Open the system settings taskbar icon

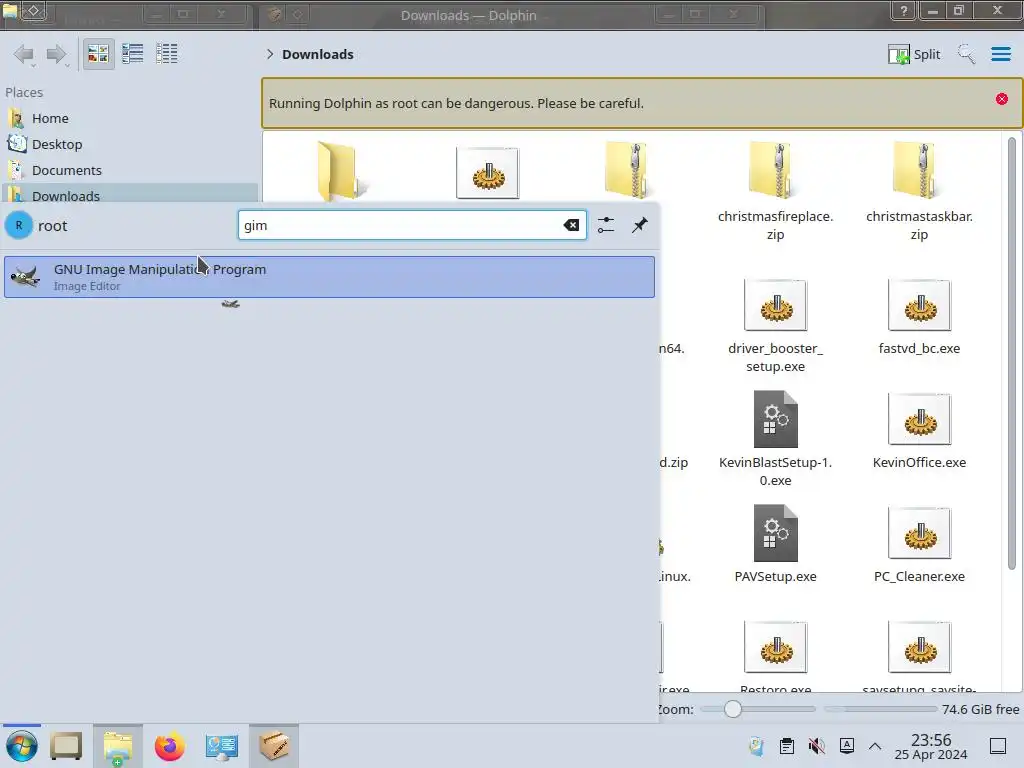221,746
